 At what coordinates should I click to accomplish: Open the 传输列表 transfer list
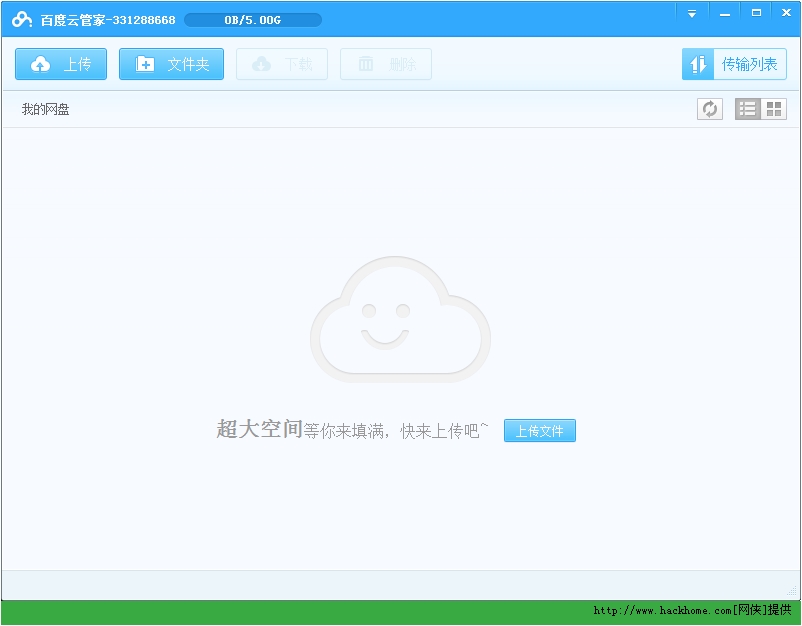734,64
